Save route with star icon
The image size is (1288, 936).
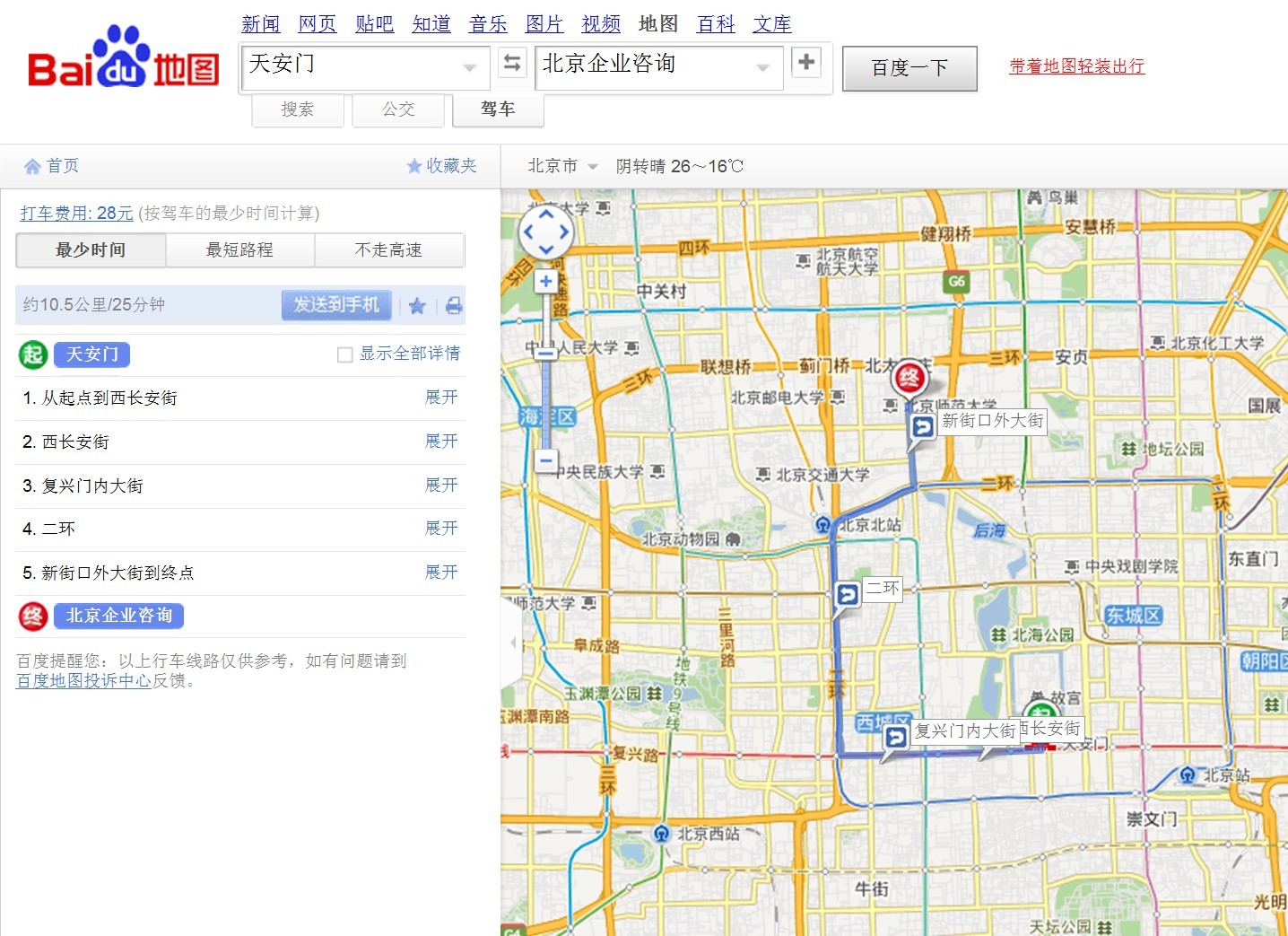tap(417, 306)
